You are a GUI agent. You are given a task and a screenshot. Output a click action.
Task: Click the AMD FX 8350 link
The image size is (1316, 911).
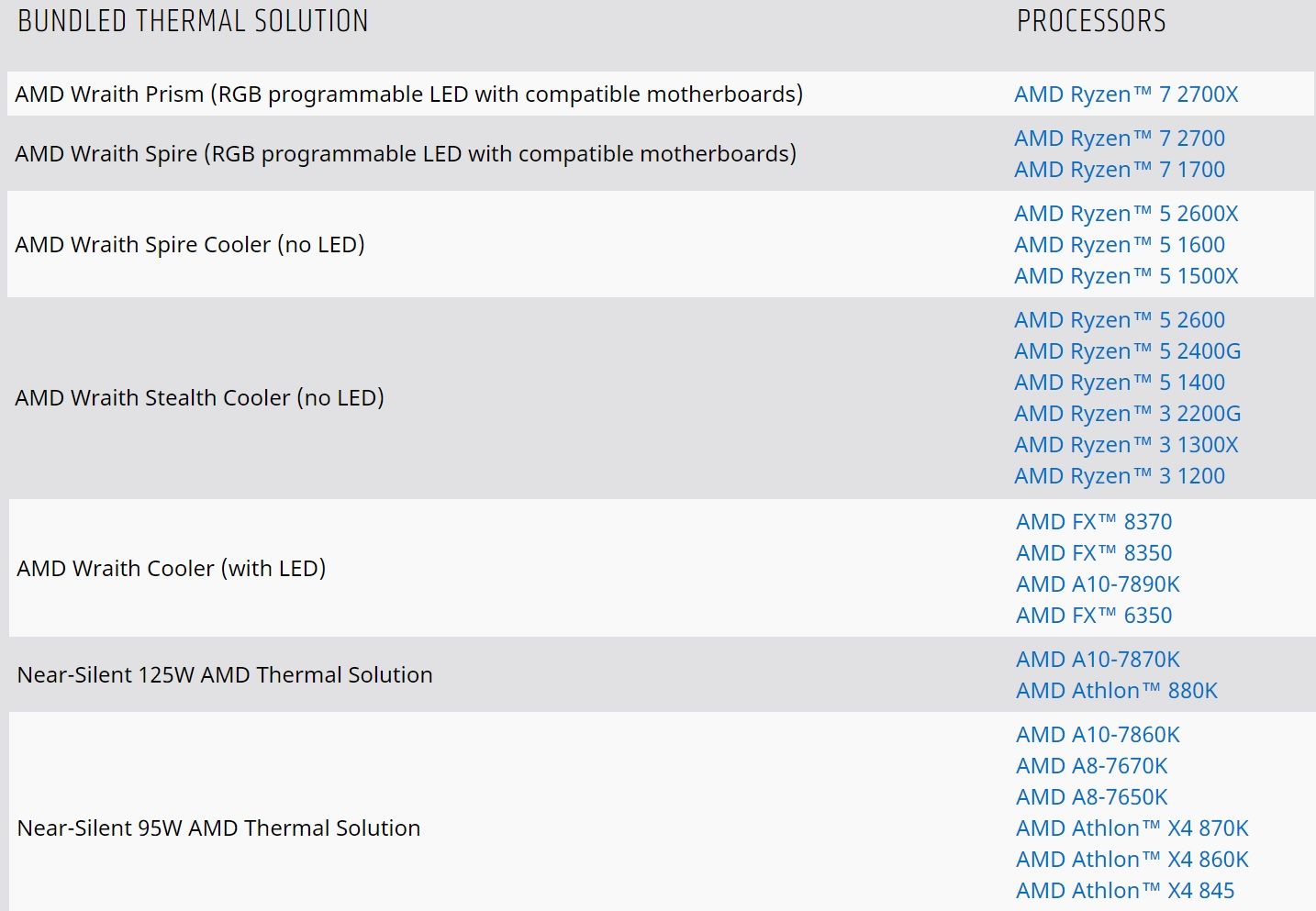[x=1094, y=553]
